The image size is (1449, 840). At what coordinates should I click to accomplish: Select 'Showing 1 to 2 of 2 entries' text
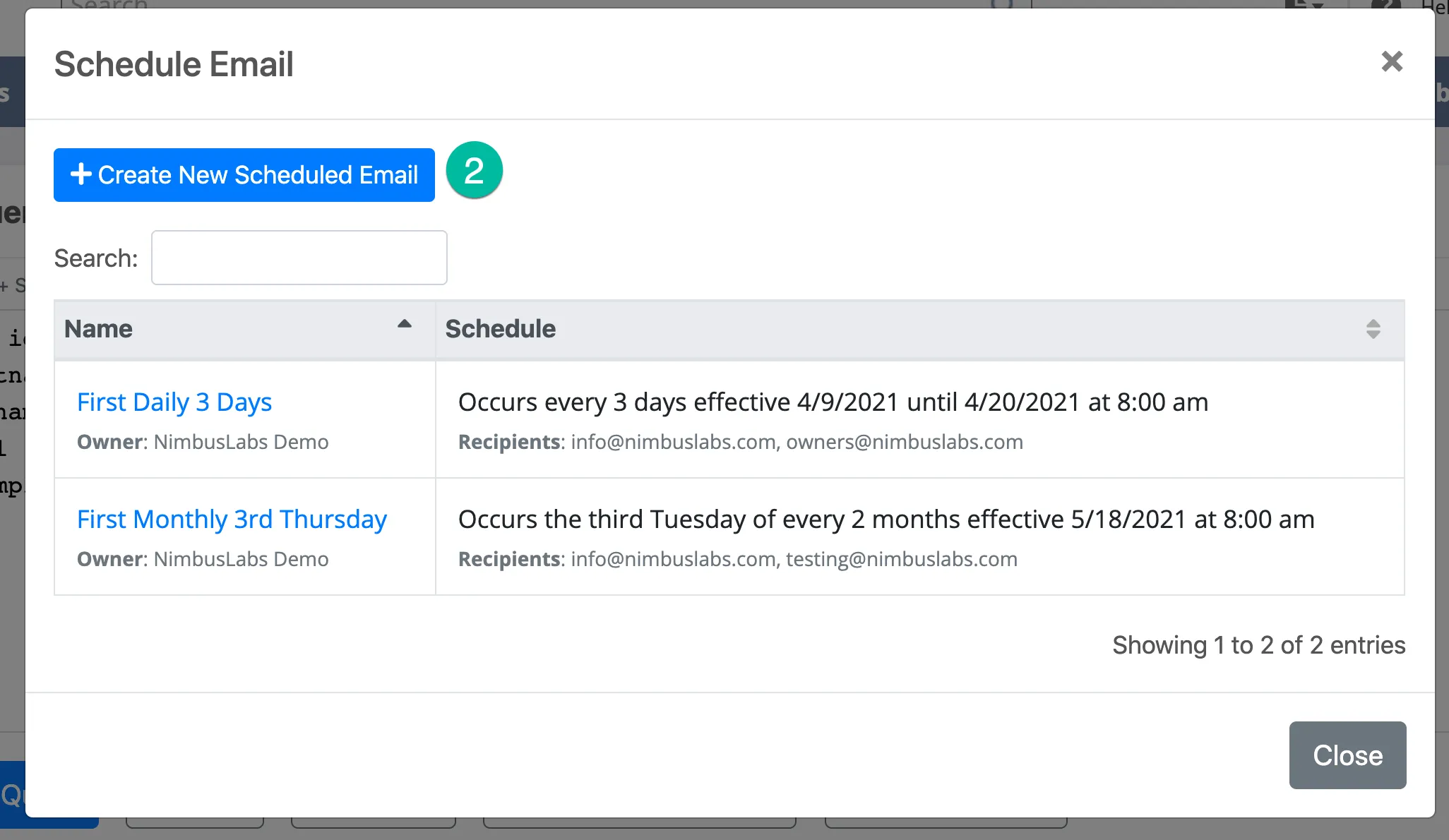point(1258,645)
